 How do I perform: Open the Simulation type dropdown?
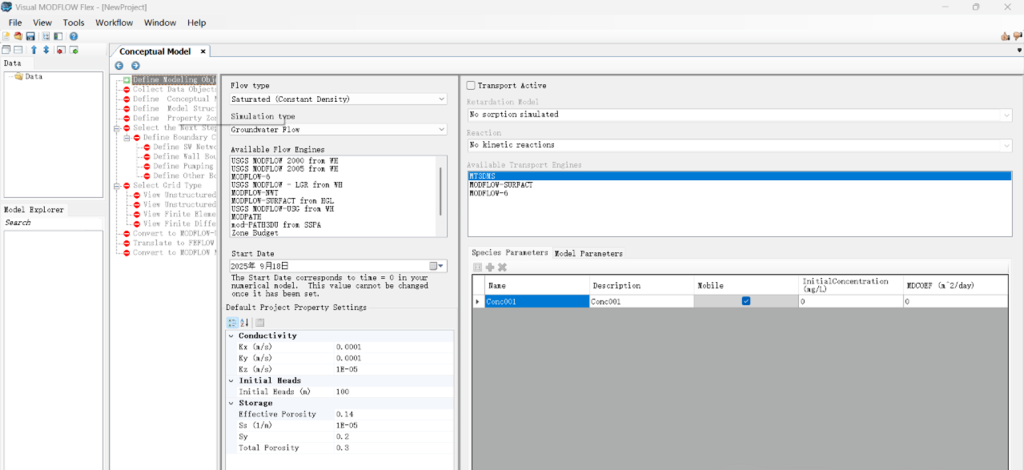441,129
